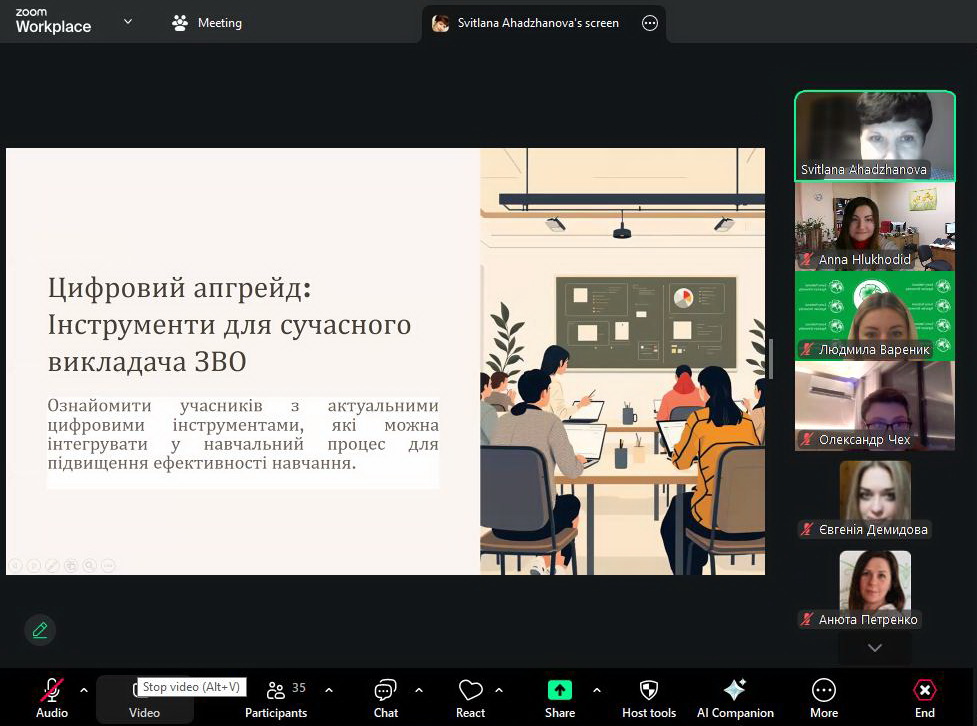Unmute microphone with the Audio button
The image size is (977, 726).
(x=52, y=697)
